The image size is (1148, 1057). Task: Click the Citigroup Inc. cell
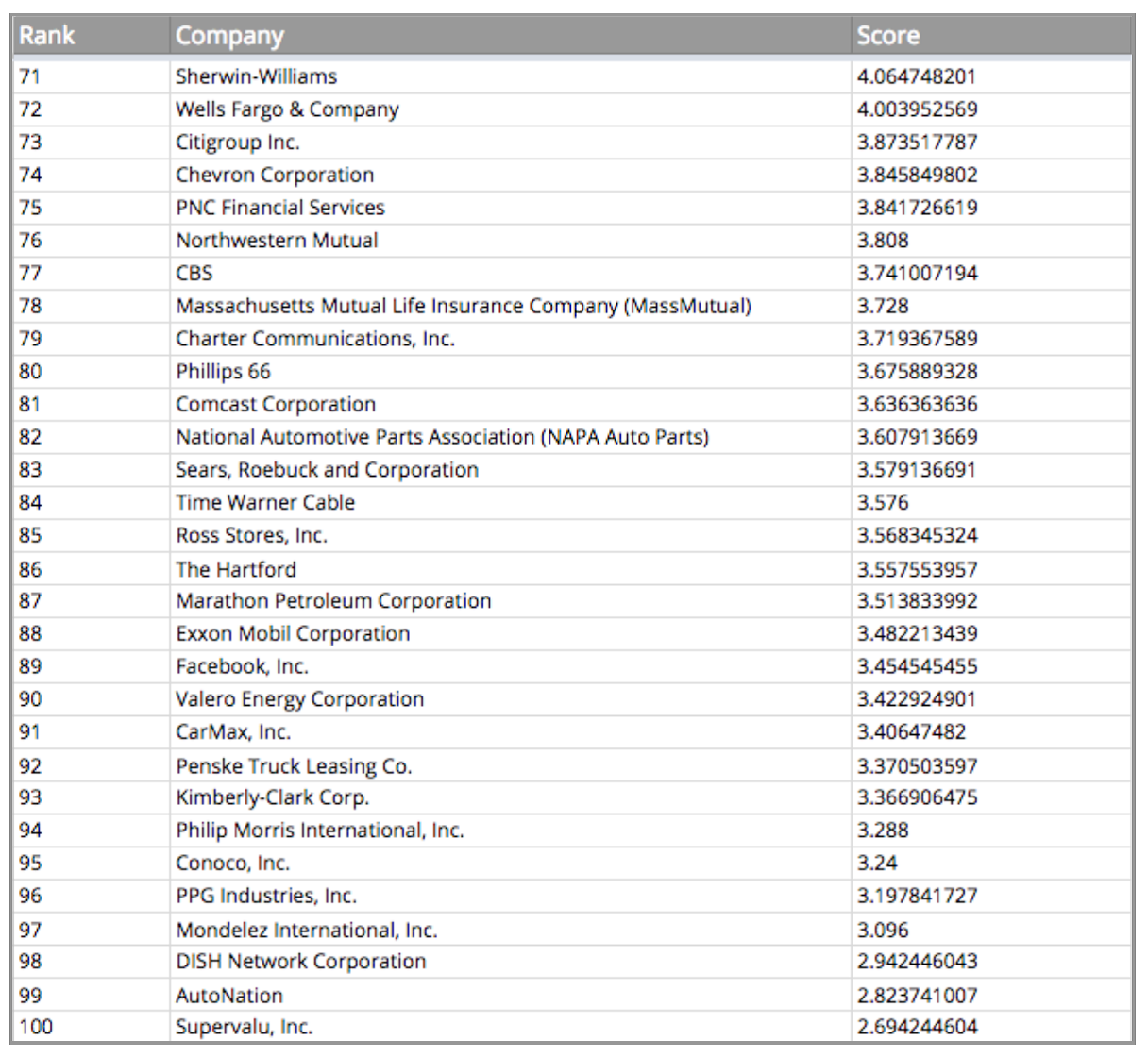[511, 143]
